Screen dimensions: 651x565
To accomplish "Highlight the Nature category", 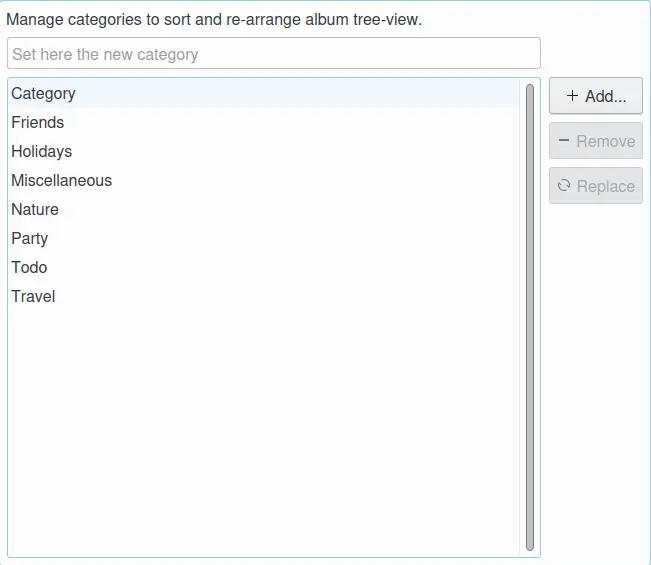I will click(x=35, y=209).
